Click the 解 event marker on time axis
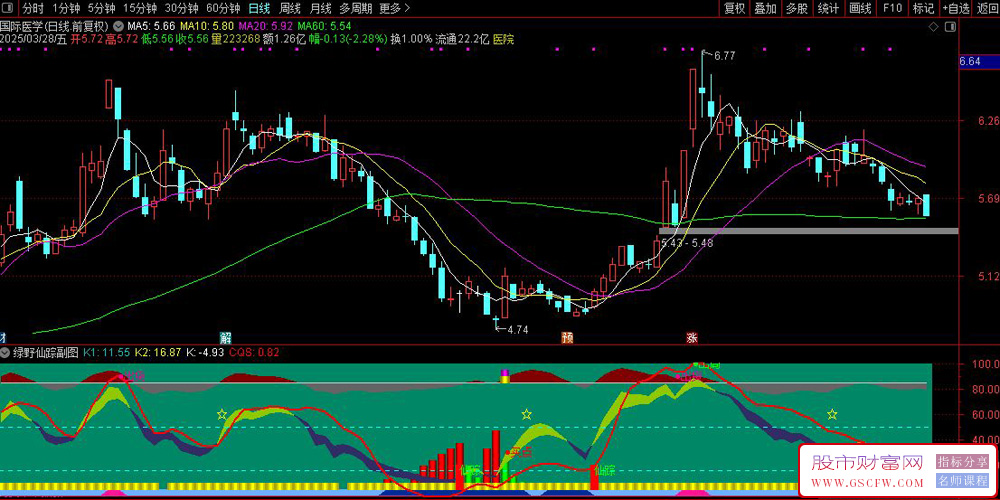The height and width of the screenshot is (500, 1000). pos(225,337)
